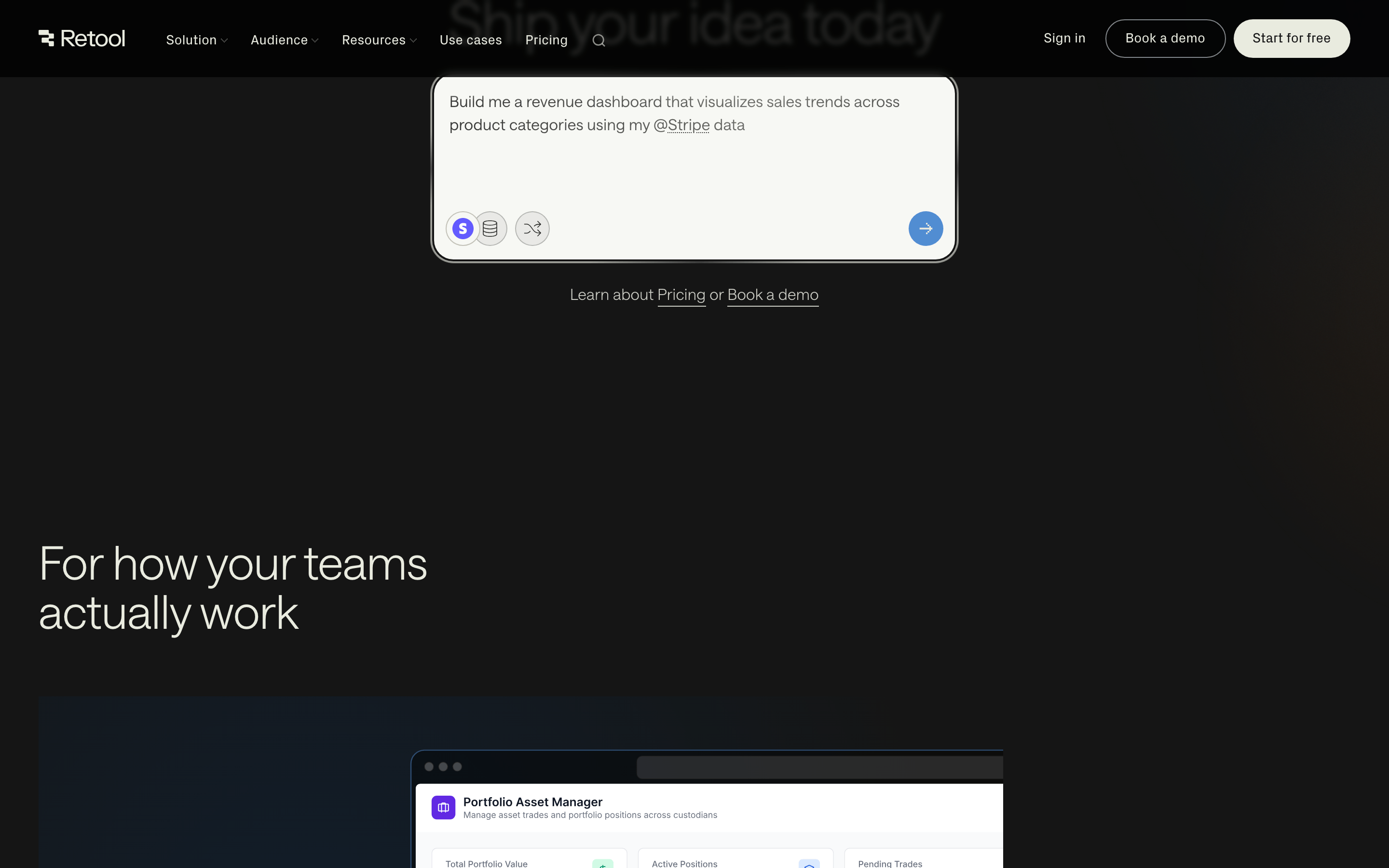Screen dimensions: 1389x868
Task: Click the Total Portfolio Value dollar icon
Action: click(x=603, y=863)
